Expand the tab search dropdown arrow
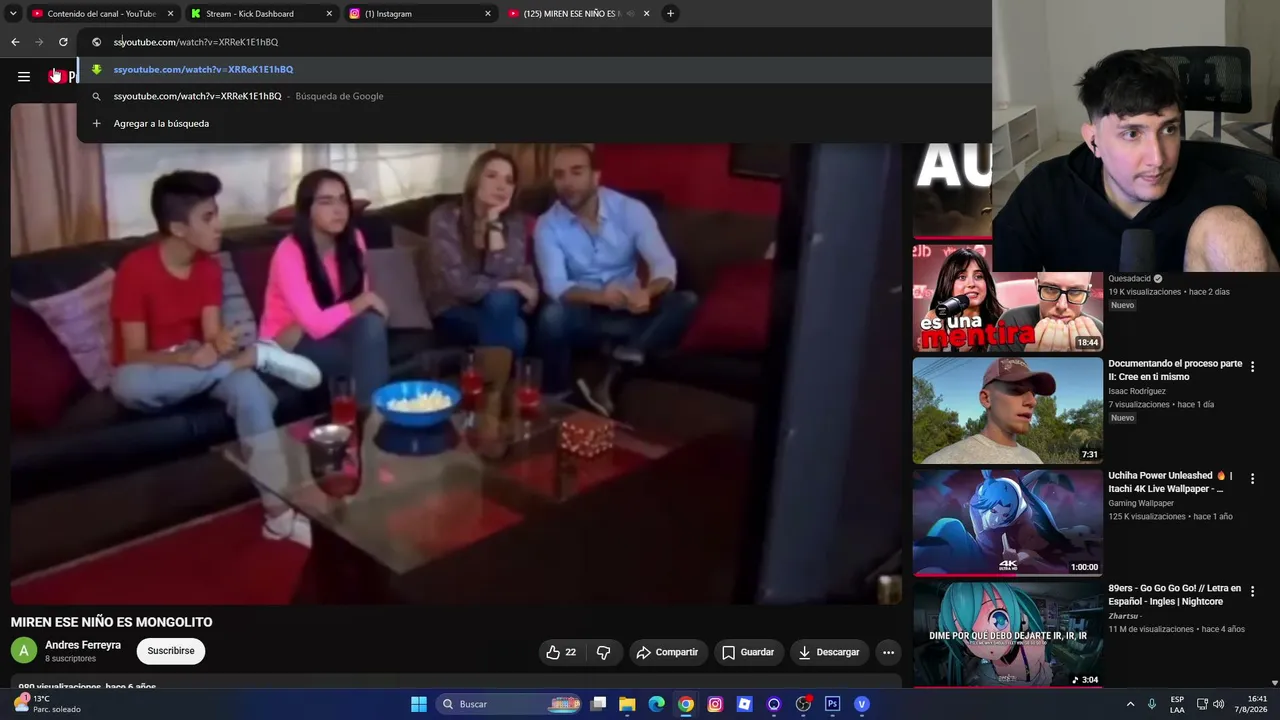This screenshot has width=1280, height=720. pos(13,14)
